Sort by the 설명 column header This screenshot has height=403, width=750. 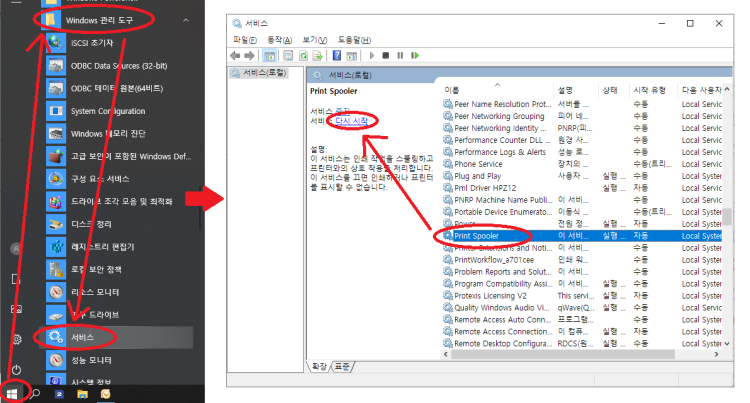tap(576, 90)
